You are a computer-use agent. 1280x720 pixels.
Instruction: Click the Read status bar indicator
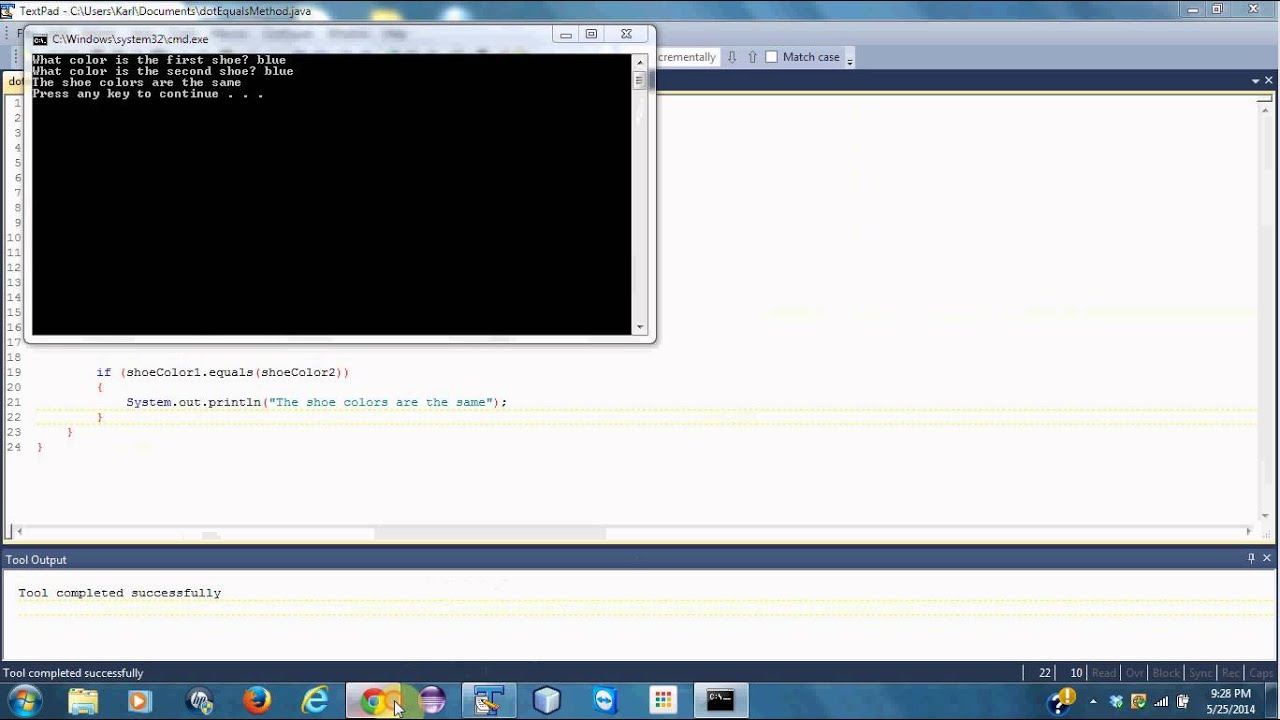click(1104, 673)
